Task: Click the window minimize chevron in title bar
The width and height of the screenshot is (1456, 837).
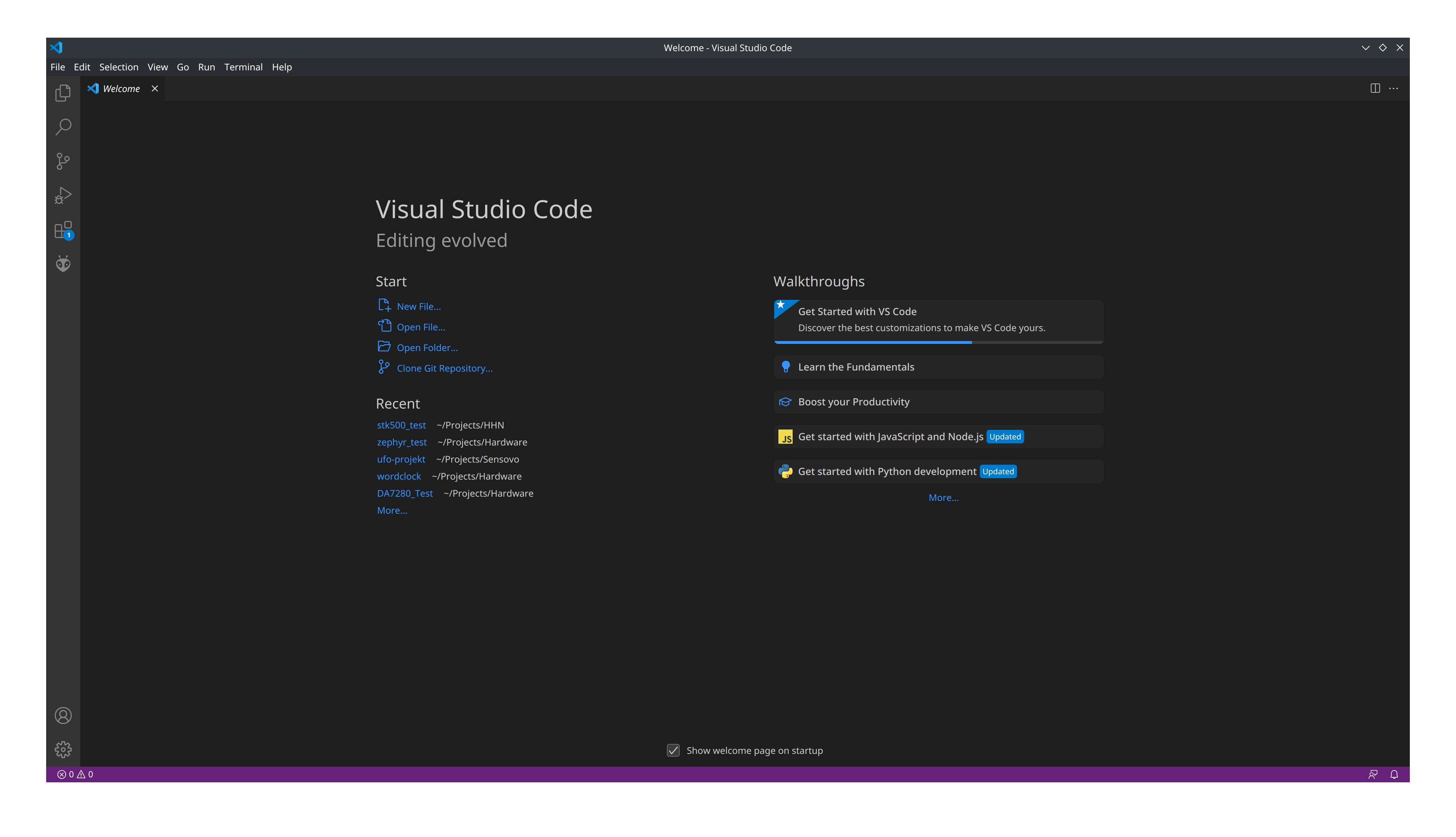Action: (x=1365, y=48)
